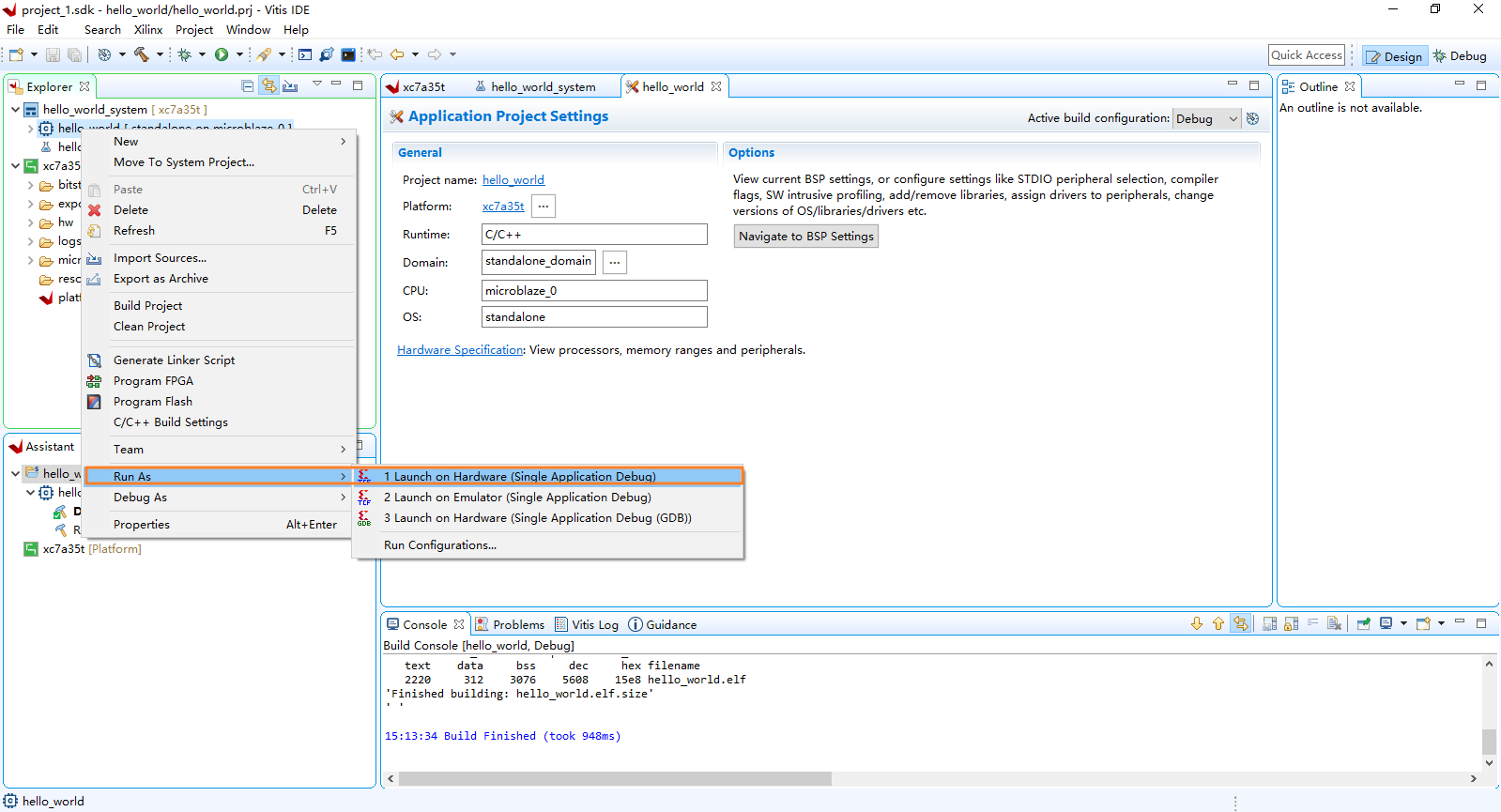Click the Display Selected Console monitor icon

click(1386, 624)
